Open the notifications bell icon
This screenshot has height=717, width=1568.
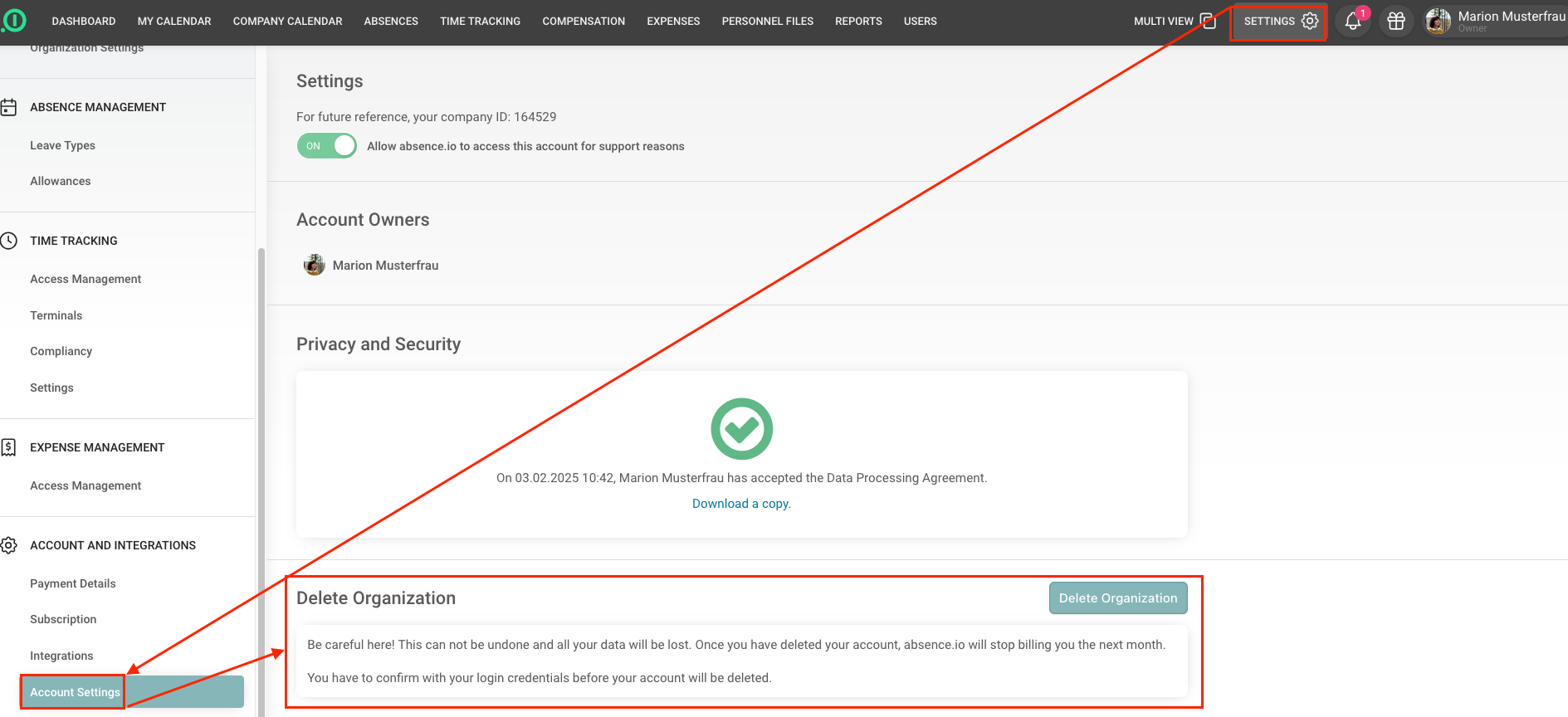[1353, 22]
